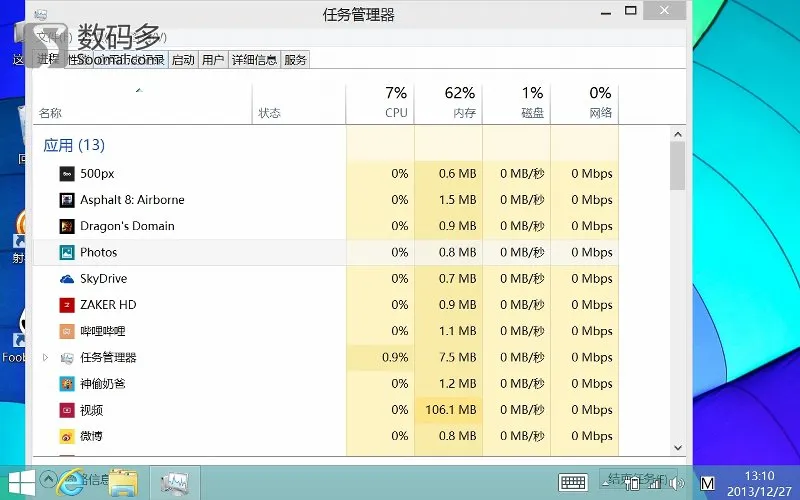Click the 7.5 MB memory value

(x=457, y=357)
